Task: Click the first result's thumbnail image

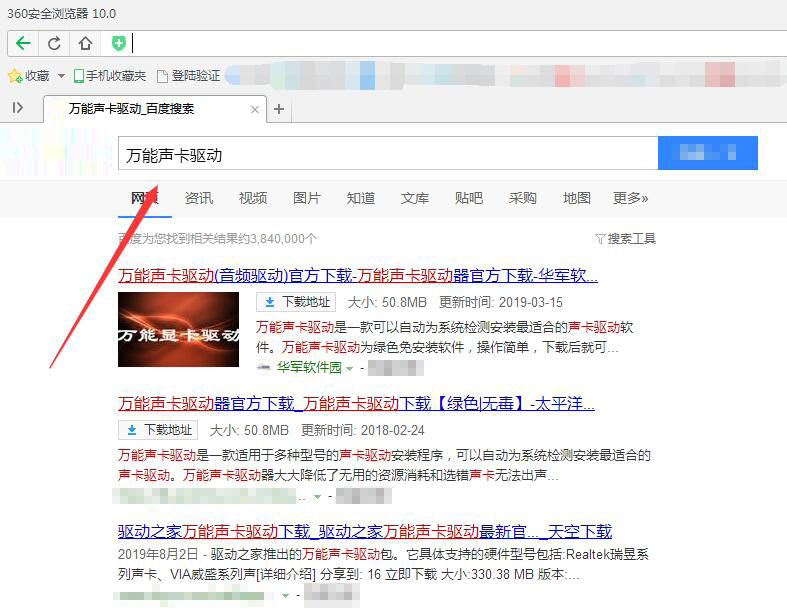Action: [178, 329]
